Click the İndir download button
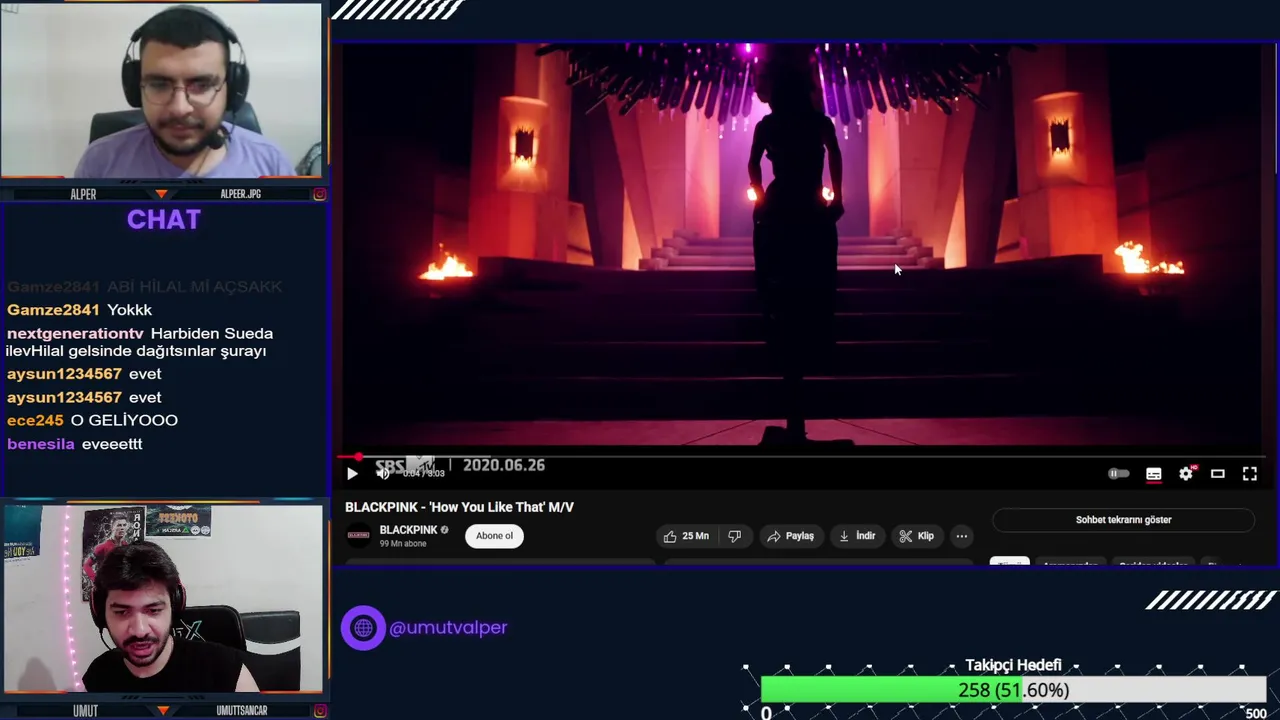1280x720 pixels. pyautogui.click(x=857, y=536)
